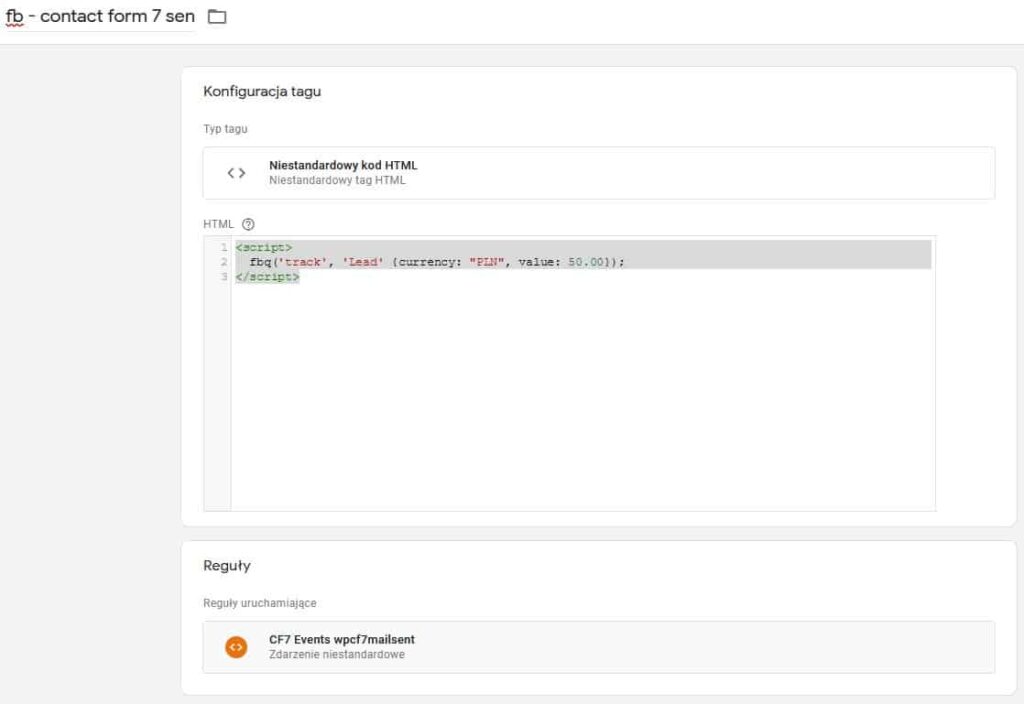This screenshot has height=704, width=1024.
Task: Open the 'CF7 Events wpcf7mailsent' trigger
Action: coord(341,639)
